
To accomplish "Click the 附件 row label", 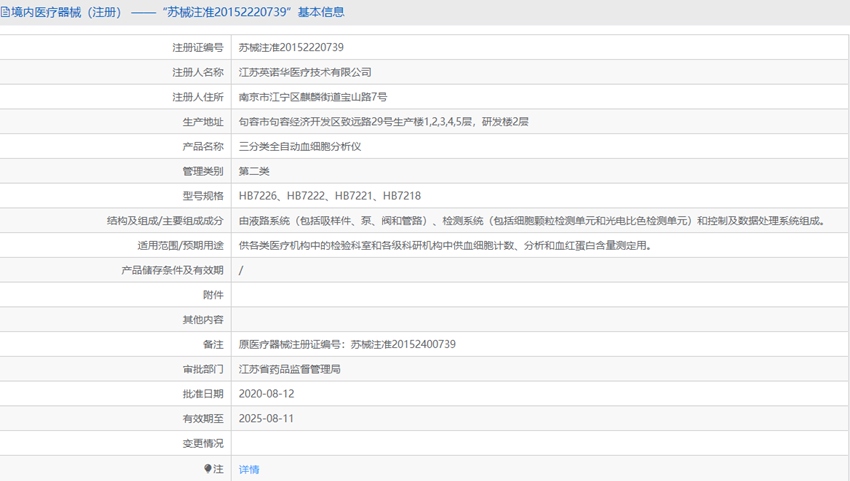I will [213, 295].
